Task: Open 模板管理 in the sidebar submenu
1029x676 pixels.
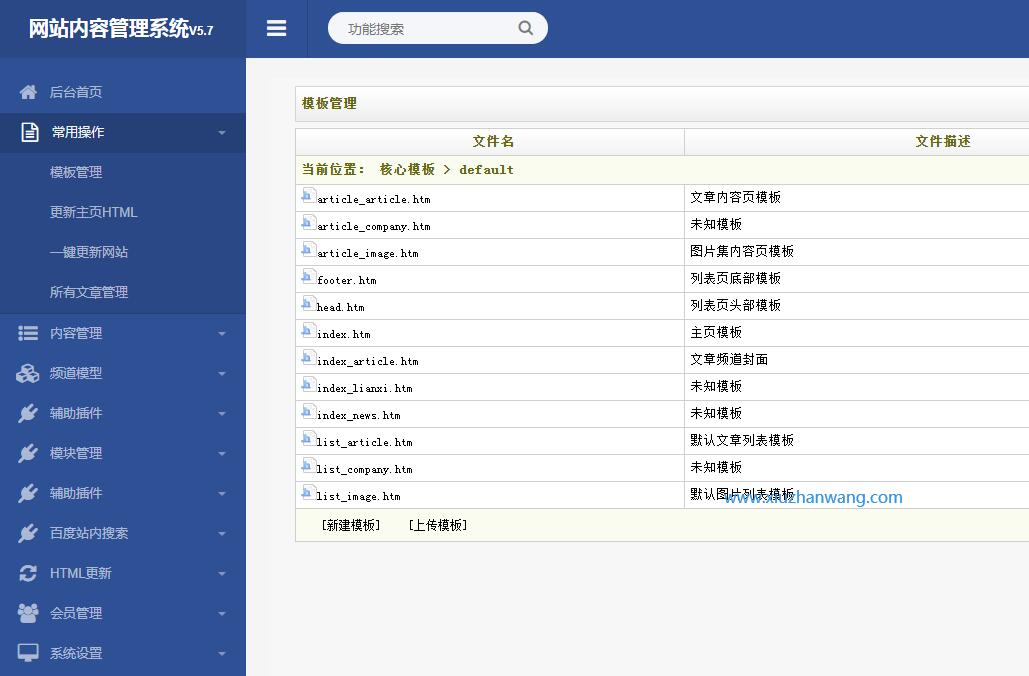Action: tap(76, 172)
